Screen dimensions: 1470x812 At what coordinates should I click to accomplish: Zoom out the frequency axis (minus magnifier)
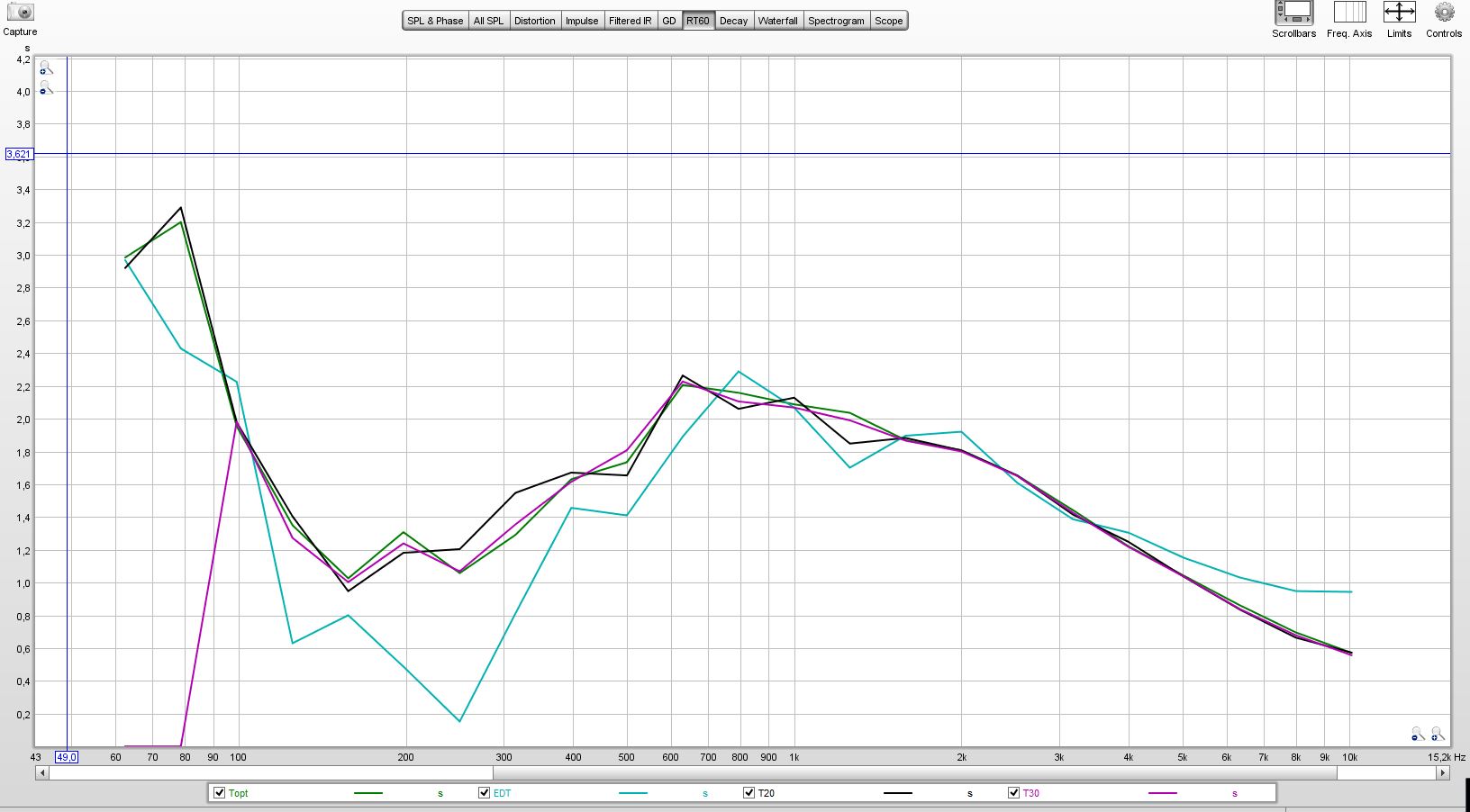coord(1418,735)
